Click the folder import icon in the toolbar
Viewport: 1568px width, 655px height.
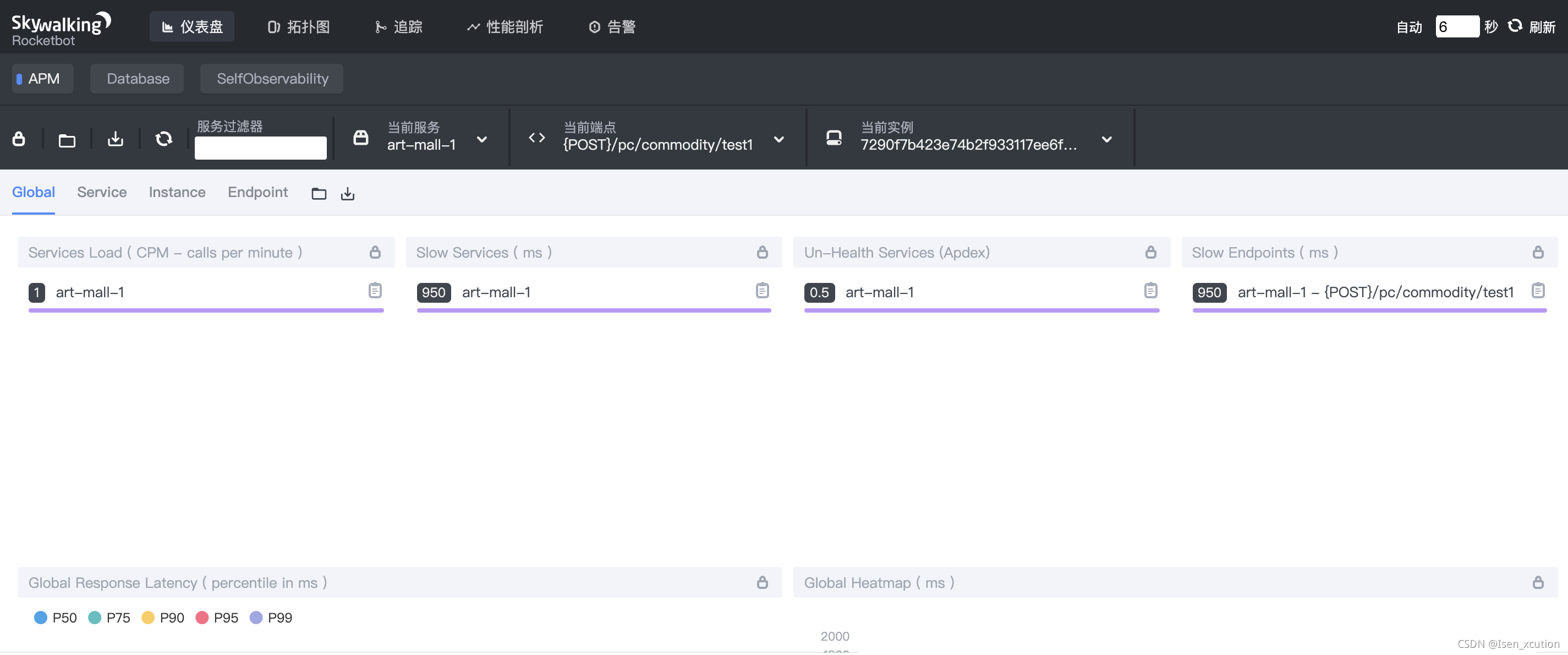coord(67,140)
